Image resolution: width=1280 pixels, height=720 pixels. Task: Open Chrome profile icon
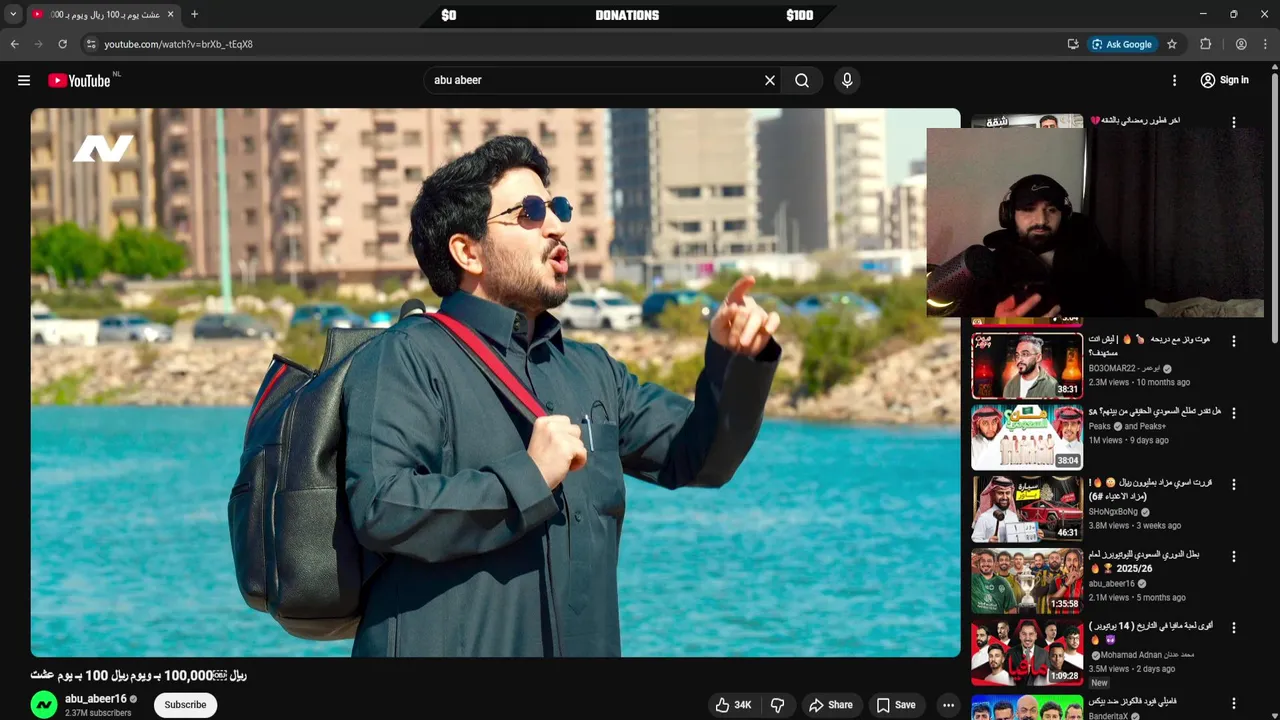[x=1241, y=44]
